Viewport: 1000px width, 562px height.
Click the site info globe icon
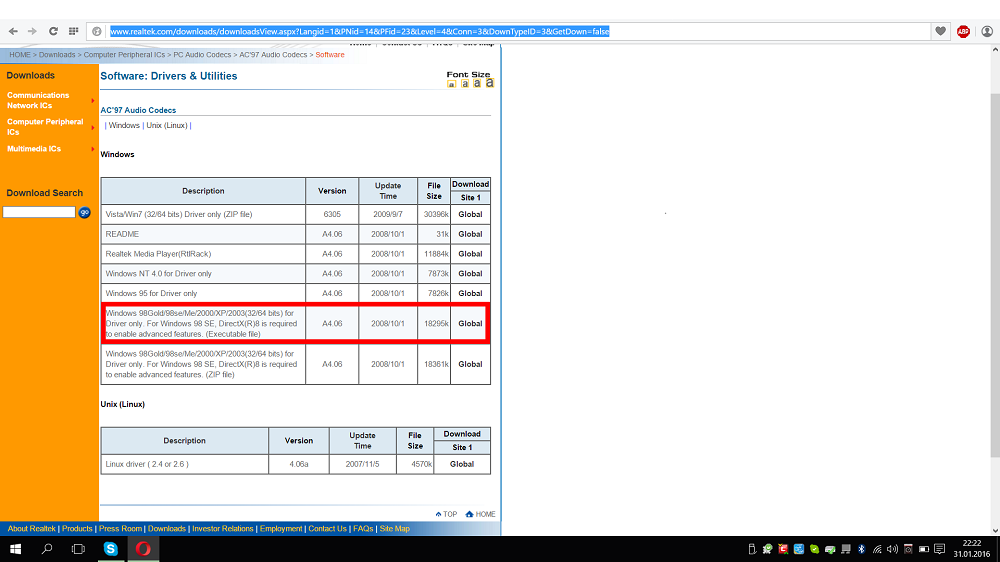[97, 31]
